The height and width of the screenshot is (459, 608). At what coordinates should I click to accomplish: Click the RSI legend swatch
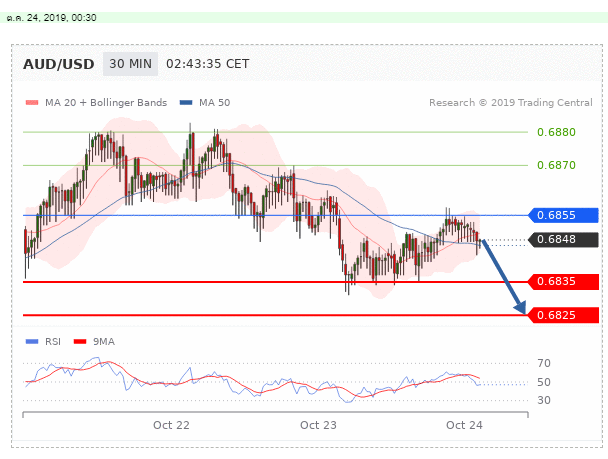[32, 342]
